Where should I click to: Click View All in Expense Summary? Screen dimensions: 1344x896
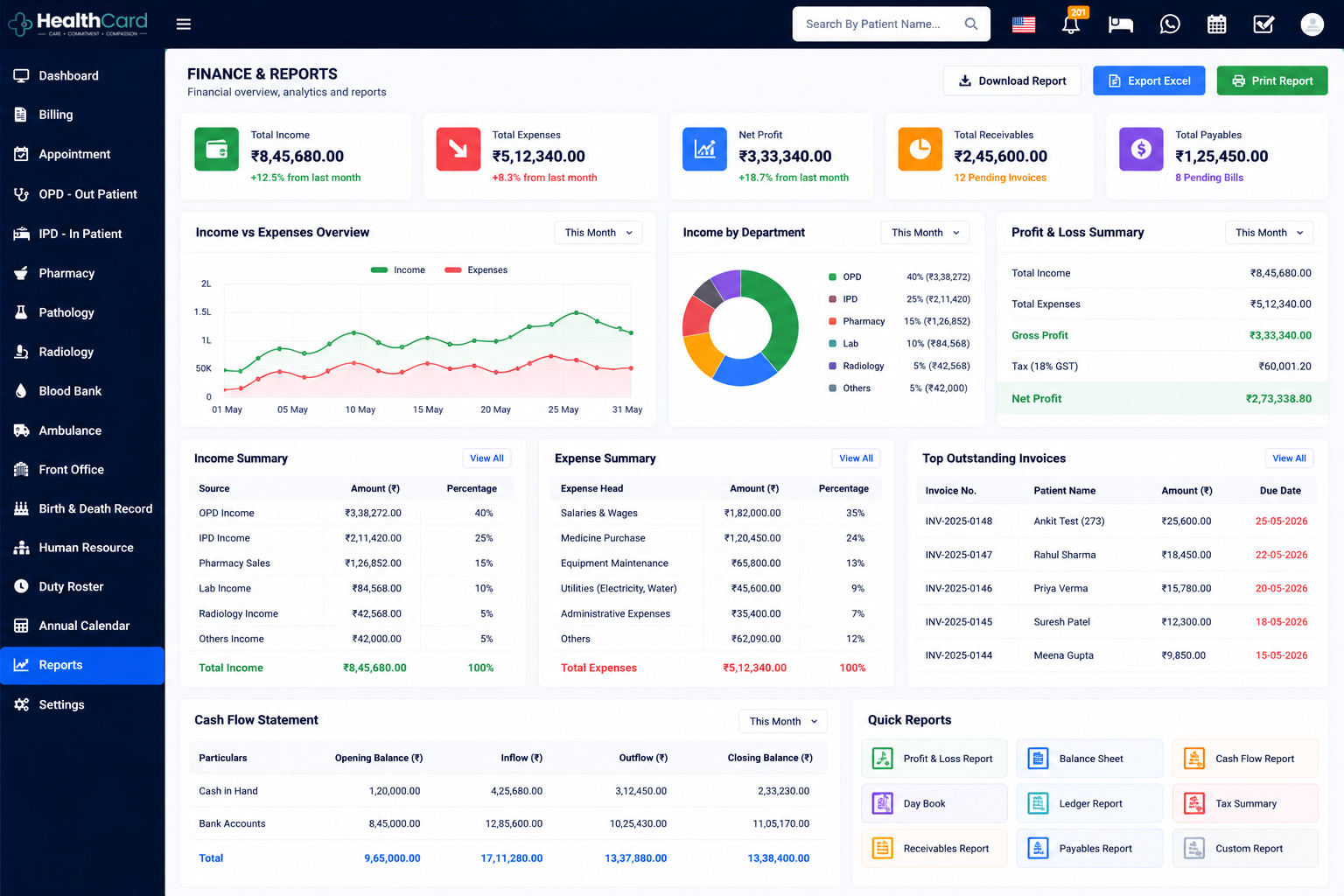[856, 458]
